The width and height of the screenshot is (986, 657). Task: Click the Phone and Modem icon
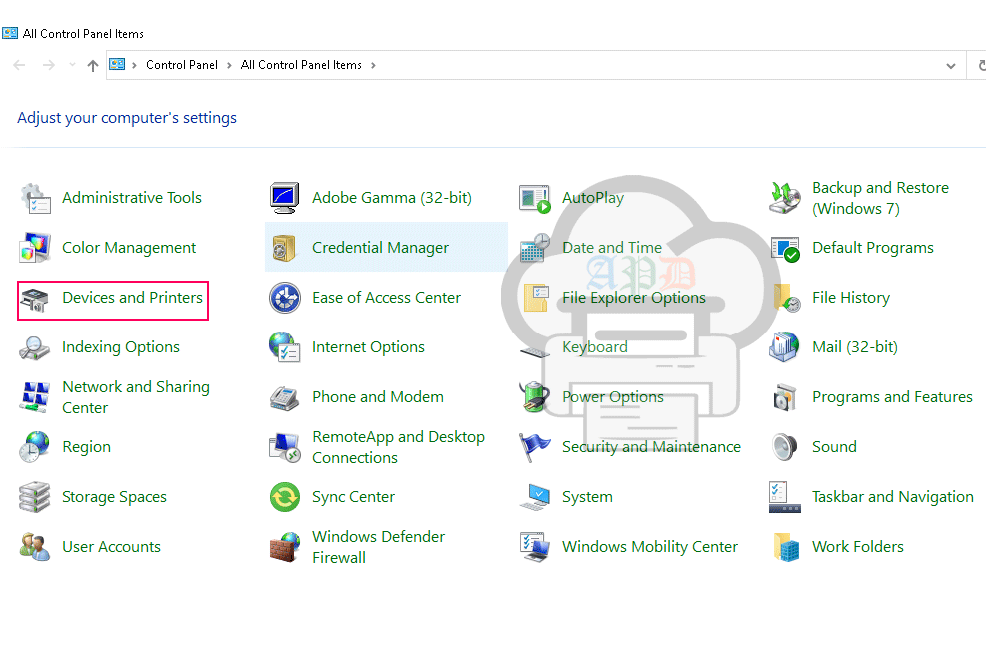point(285,397)
